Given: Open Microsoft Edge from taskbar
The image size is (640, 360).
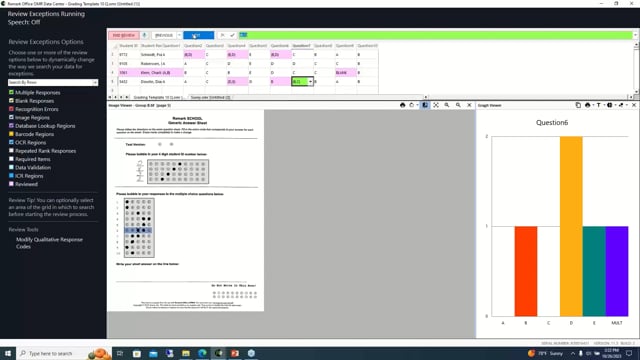Looking at the screenshot, I should coord(202,353).
